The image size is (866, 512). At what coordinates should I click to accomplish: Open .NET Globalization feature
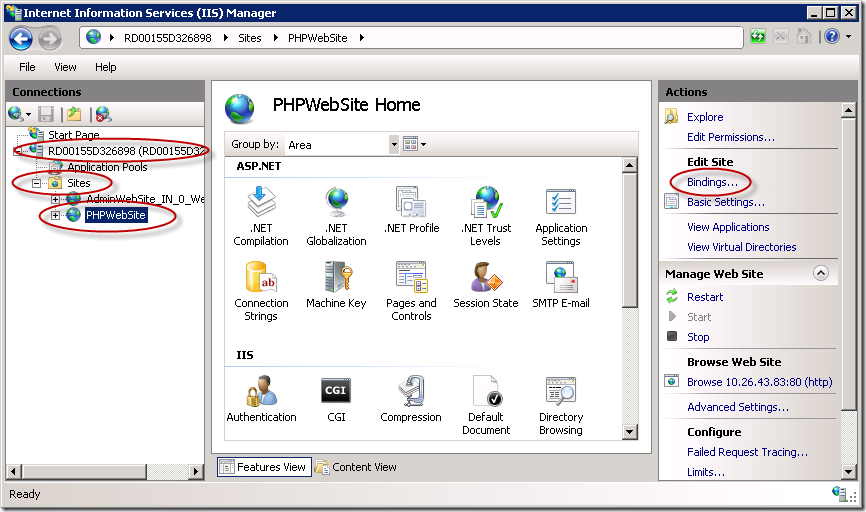click(336, 216)
